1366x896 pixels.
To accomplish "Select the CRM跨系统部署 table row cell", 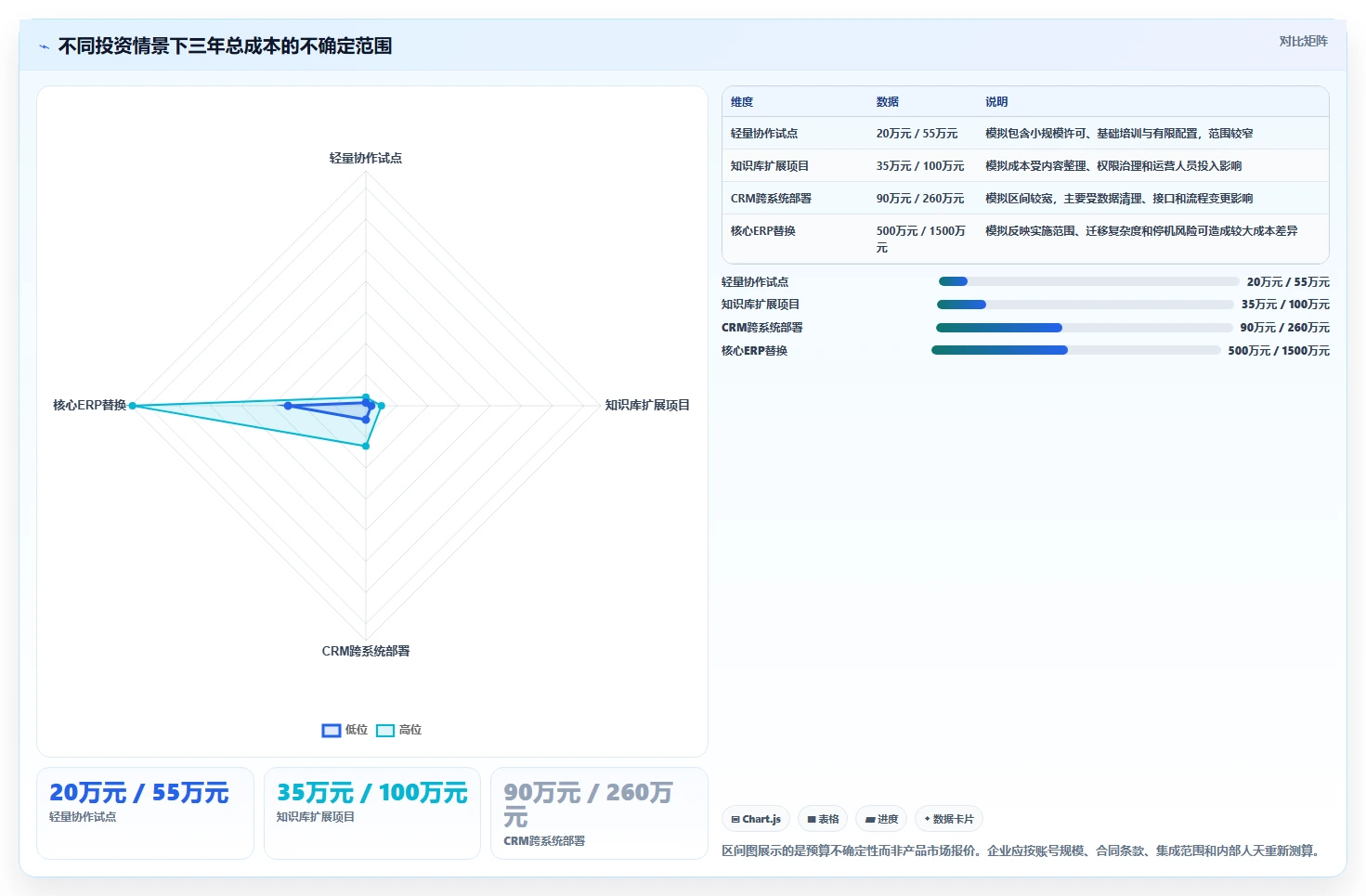I will [772, 199].
